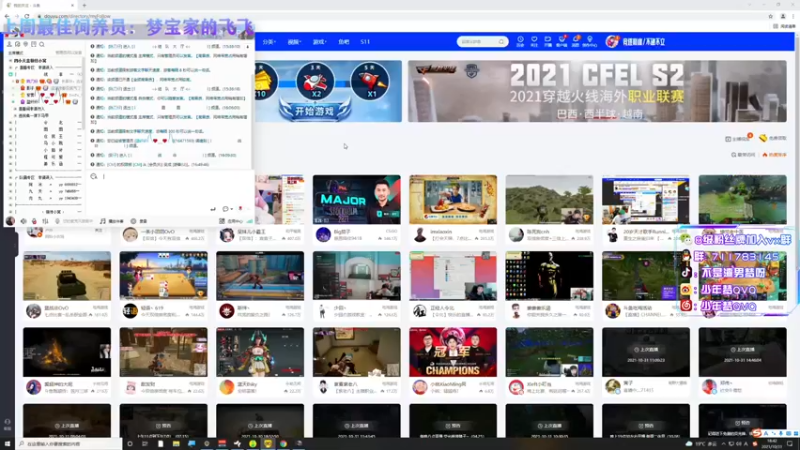Click the music note accompaniment button
The image size is (800, 450).
111,221
